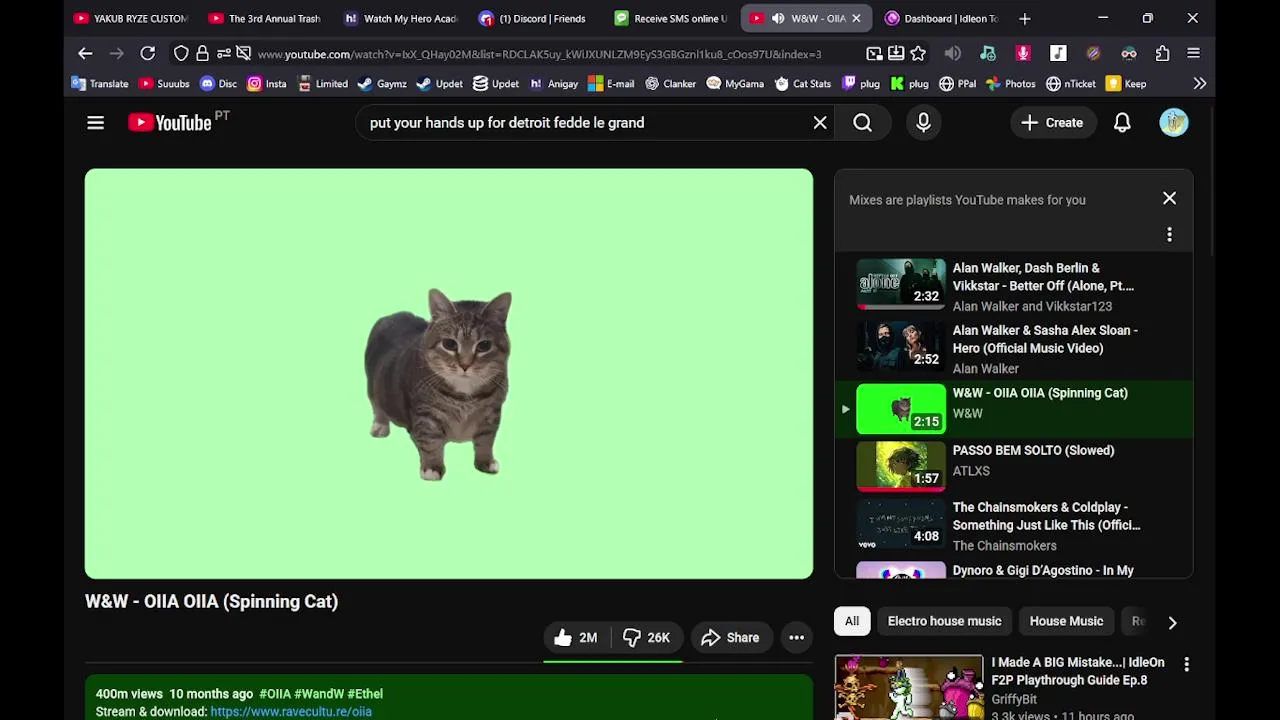Open the Gaymz Steam bookmark

point(382,84)
